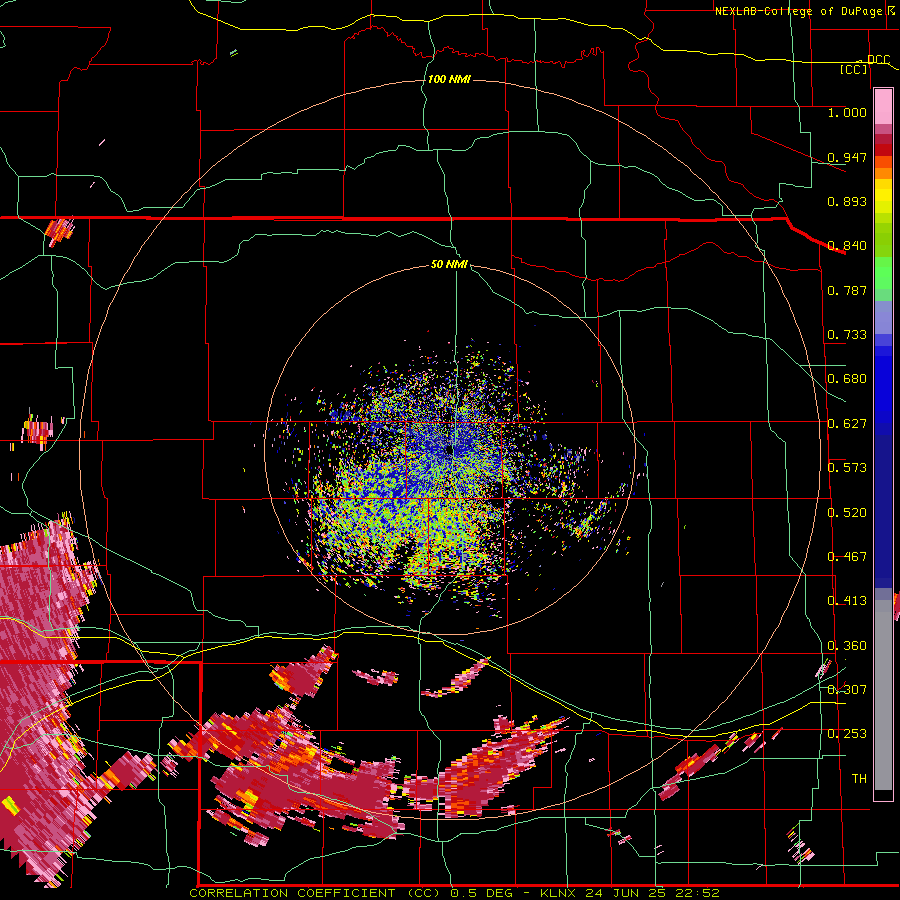
Task: Click the 22:52 timestamp in the caption
Action: pos(698,893)
